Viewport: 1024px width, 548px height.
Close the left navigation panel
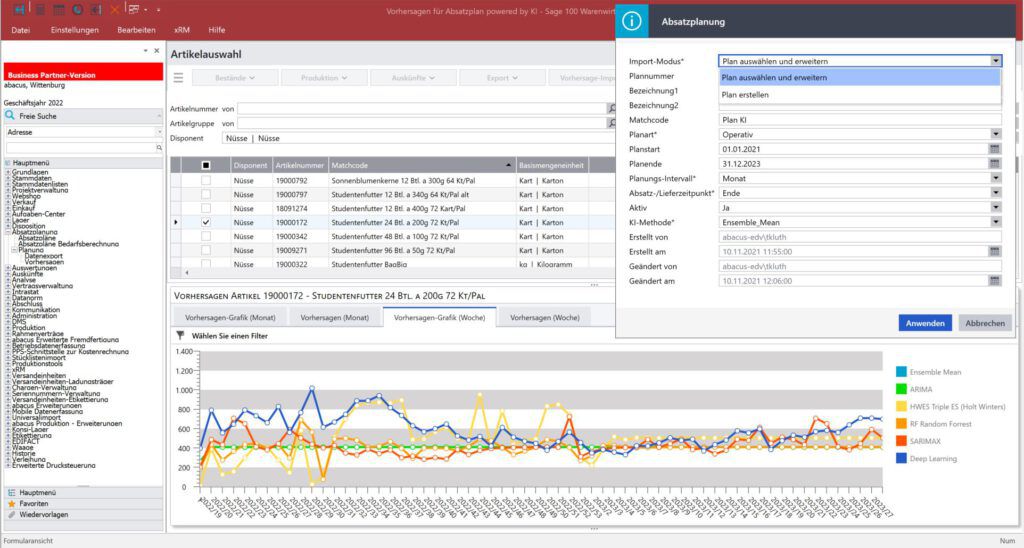156,50
